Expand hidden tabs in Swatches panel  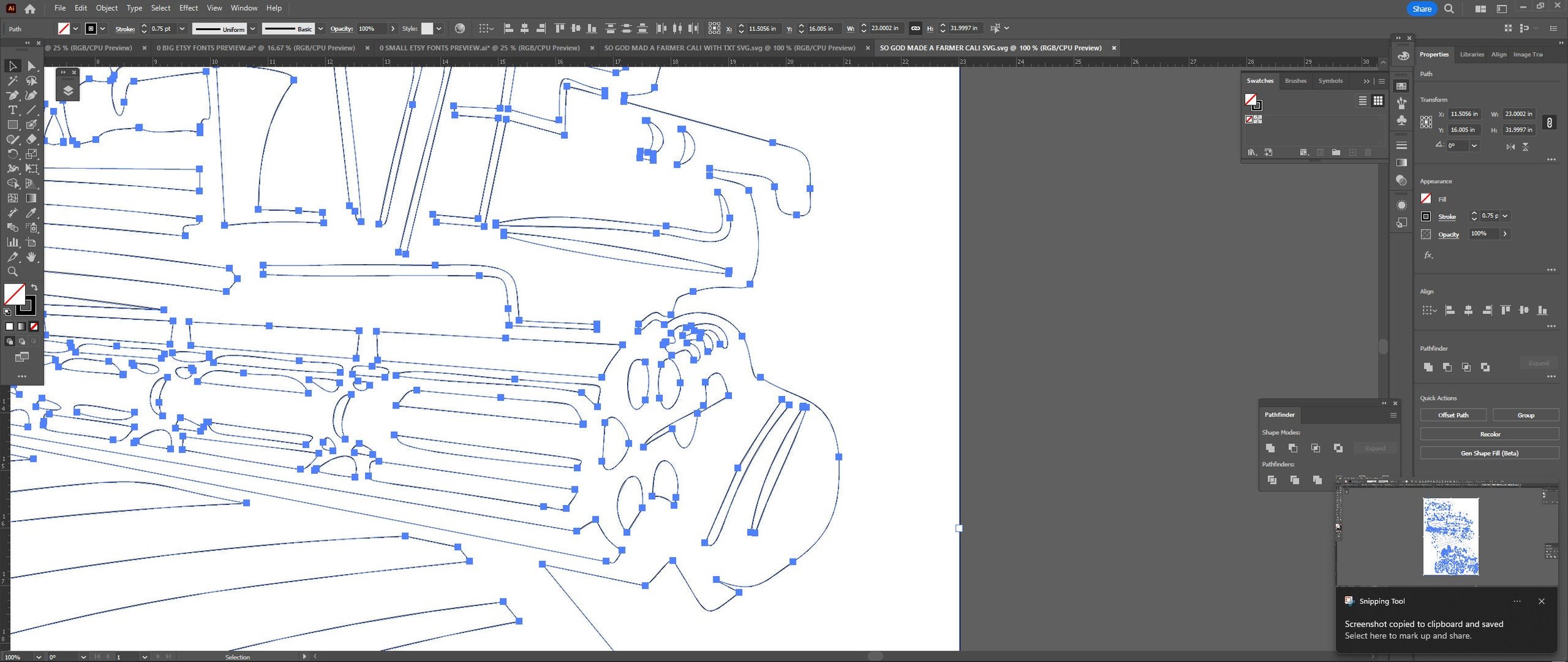1366,81
